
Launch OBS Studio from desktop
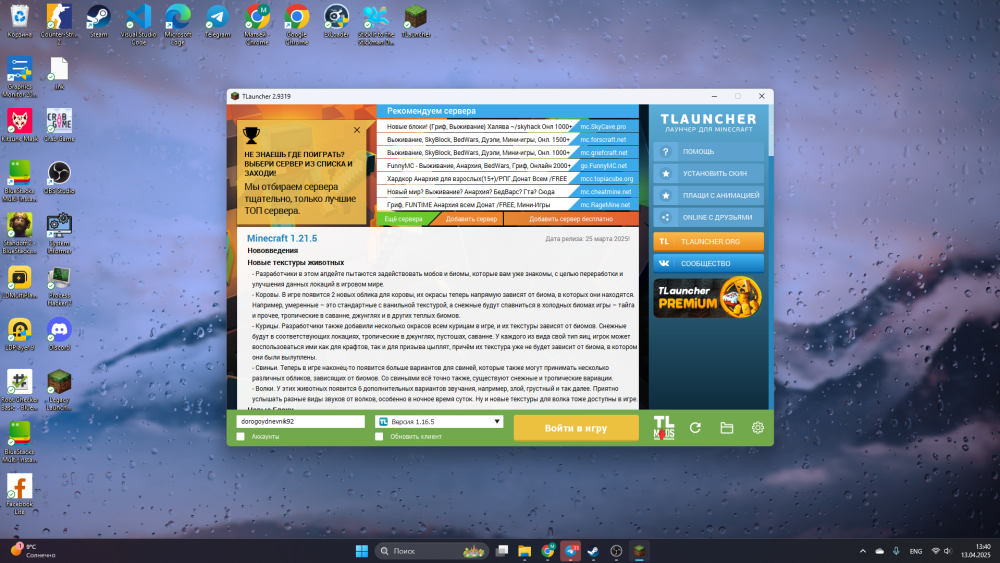(x=59, y=177)
